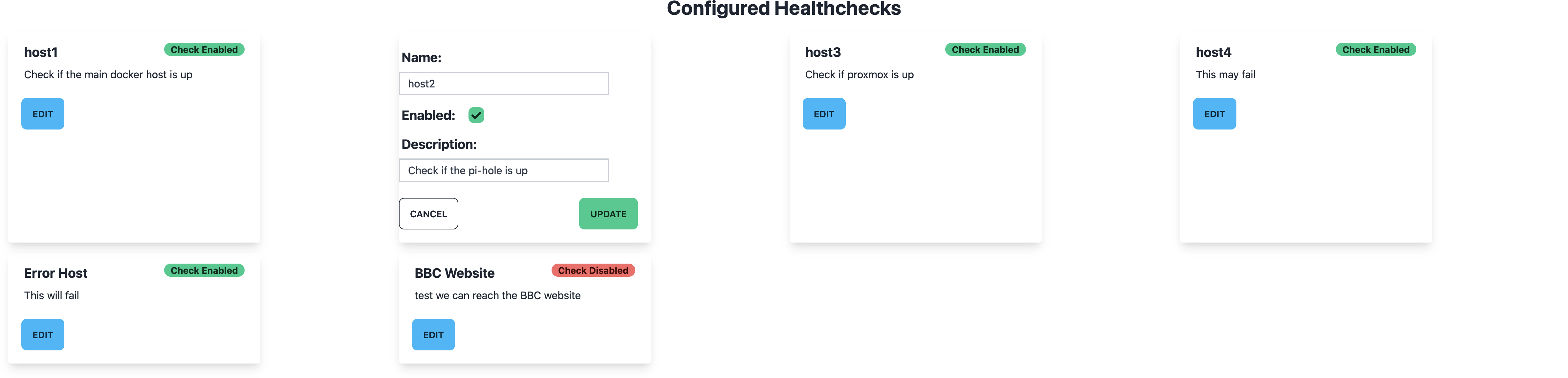Click the BBC Website card title
Image resolution: width=1568 pixels, height=378 pixels.
(454, 272)
